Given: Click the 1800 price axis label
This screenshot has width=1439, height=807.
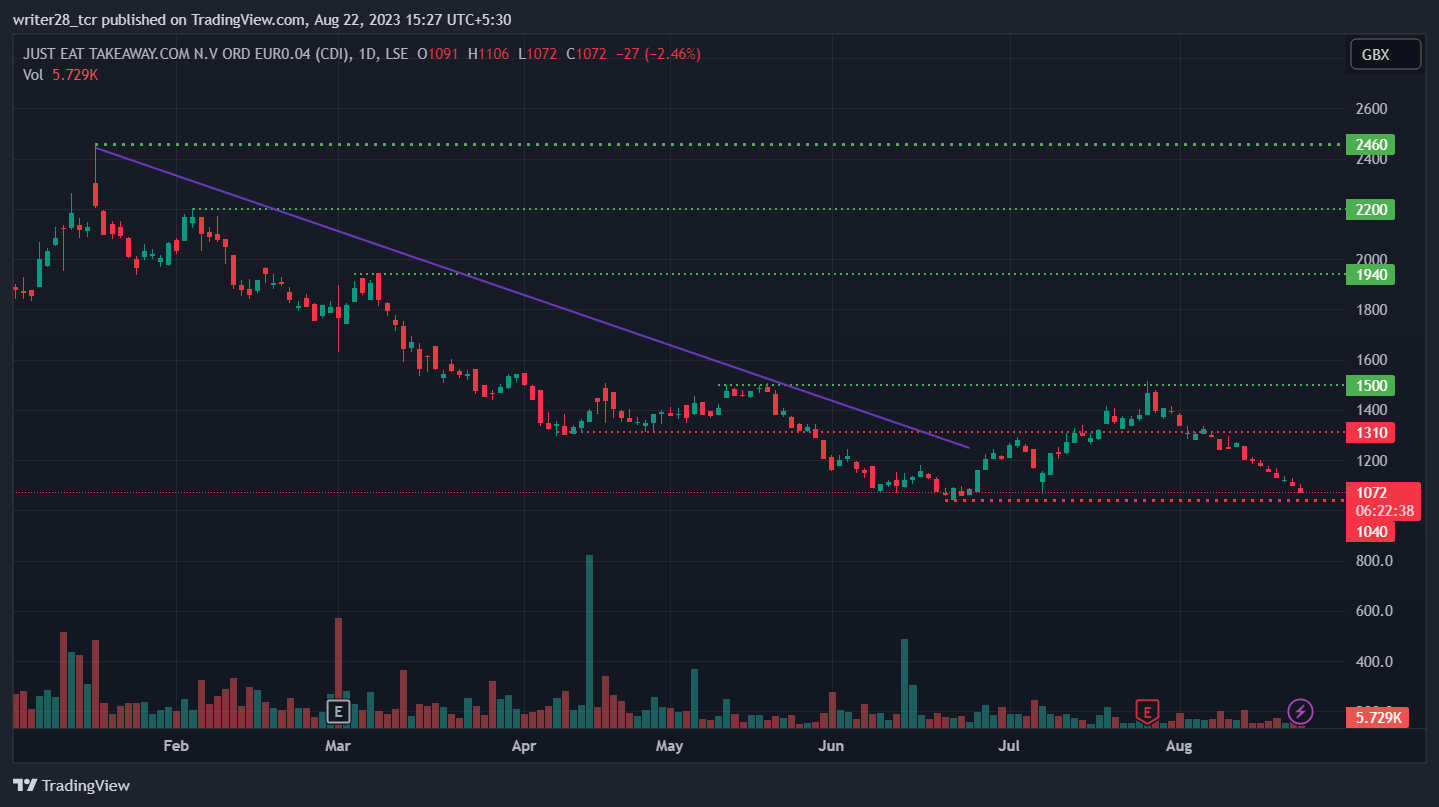Looking at the screenshot, I should coord(1370,310).
